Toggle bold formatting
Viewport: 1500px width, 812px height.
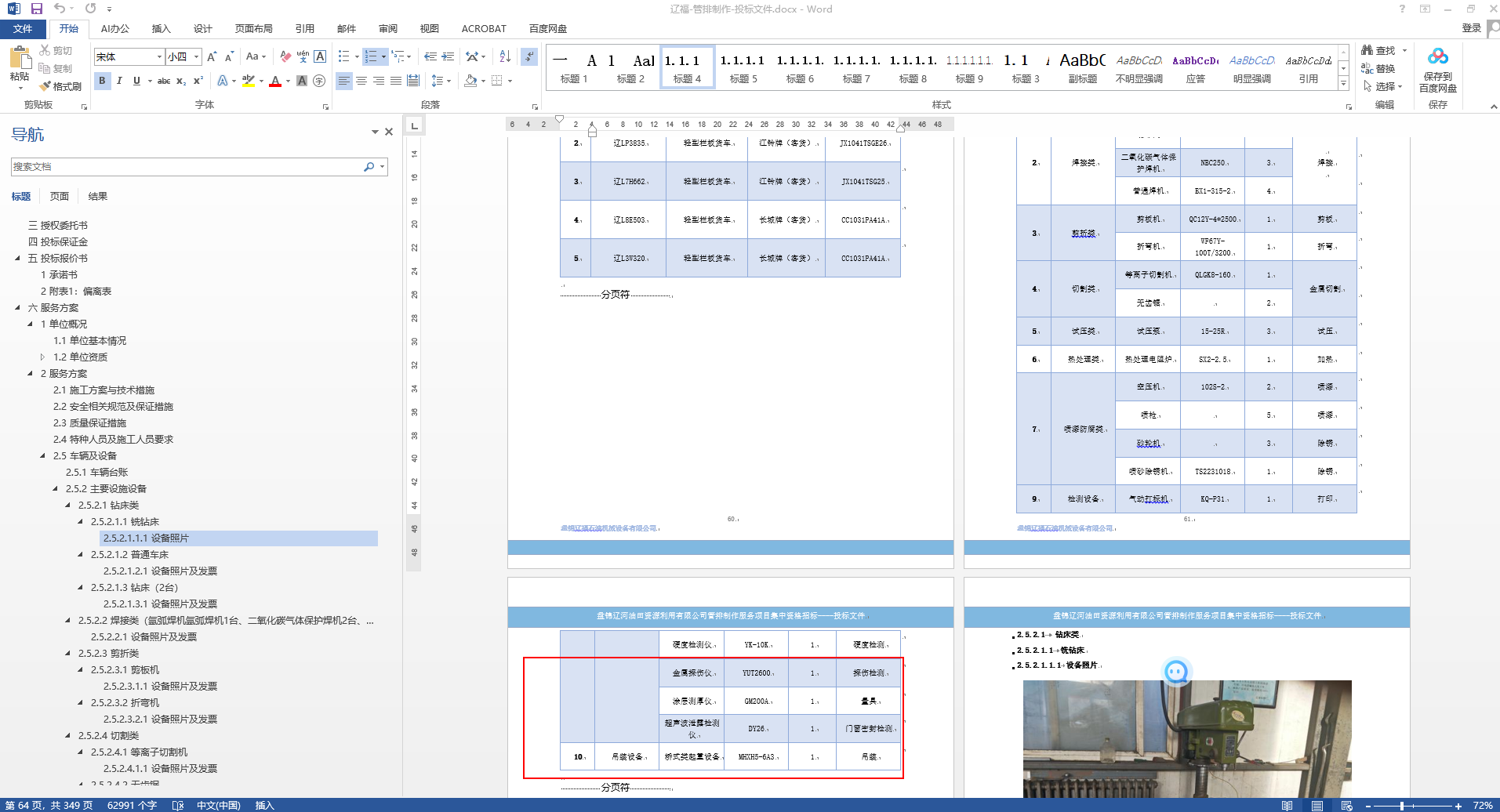[x=102, y=81]
